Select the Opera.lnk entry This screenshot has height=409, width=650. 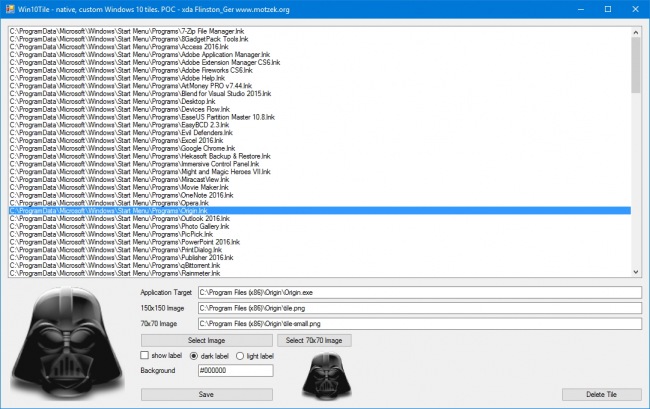point(320,203)
